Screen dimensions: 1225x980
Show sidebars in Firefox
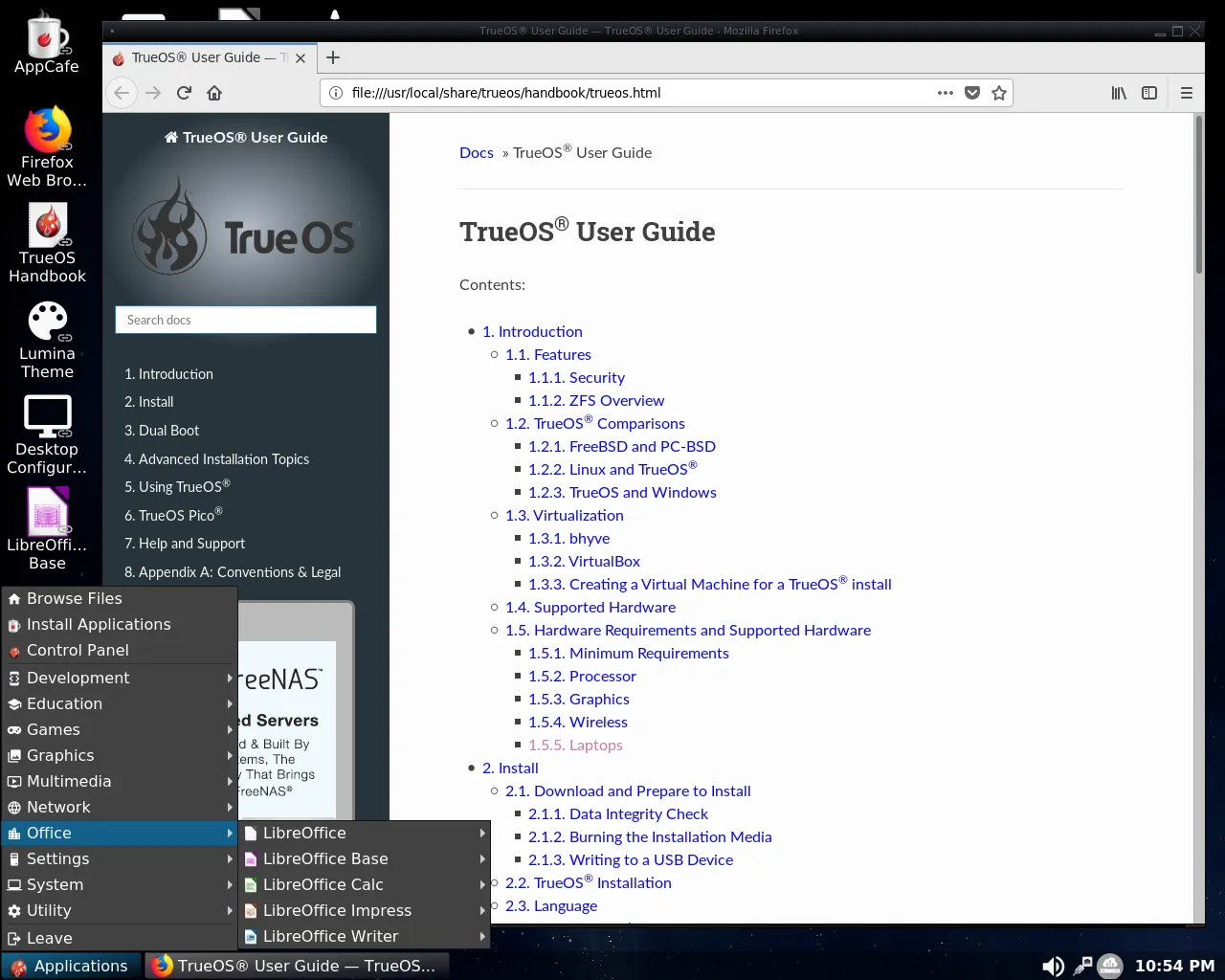[x=1149, y=93]
